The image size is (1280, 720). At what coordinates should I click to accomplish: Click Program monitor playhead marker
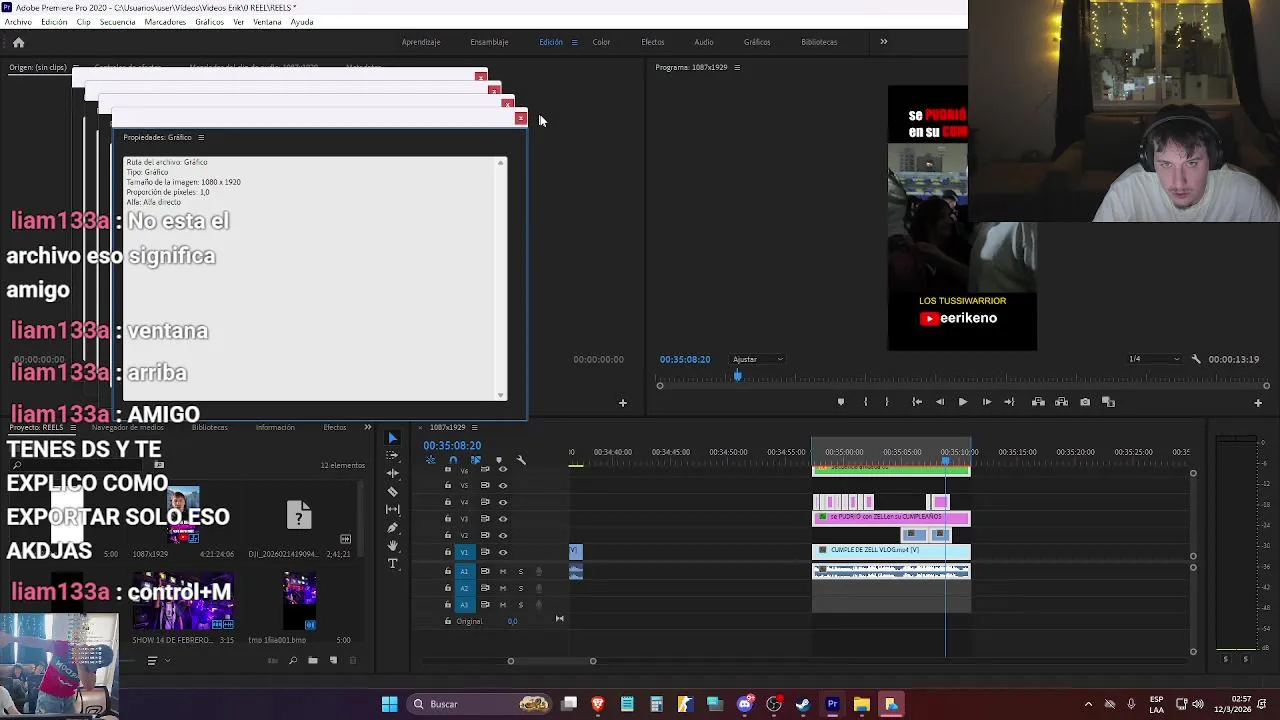coord(738,375)
